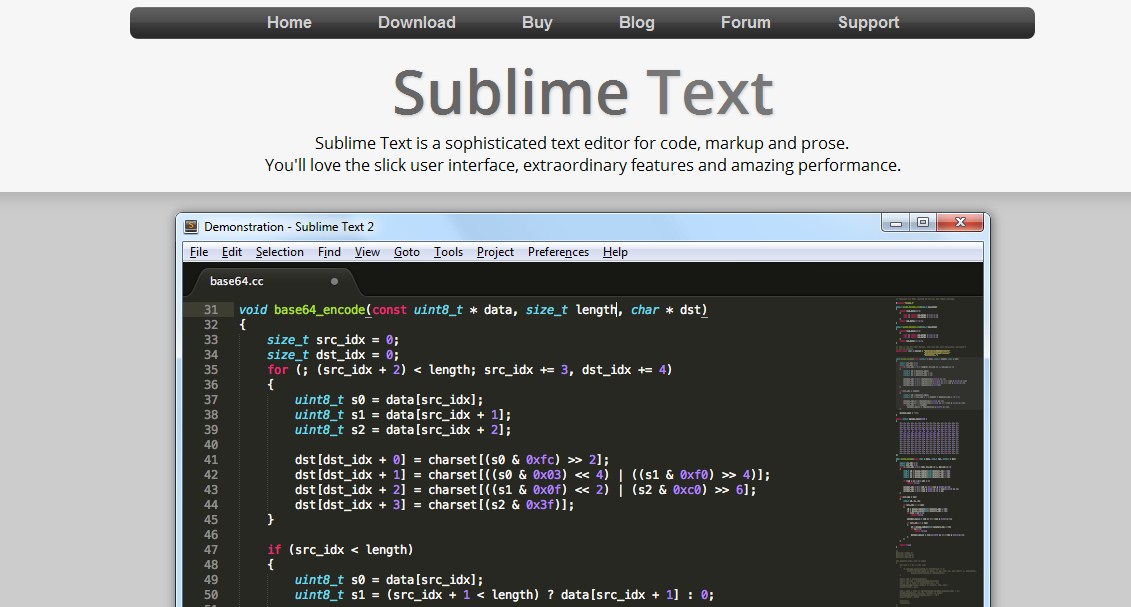The height and width of the screenshot is (607, 1131).
Task: Go to the Download page
Action: point(416,23)
